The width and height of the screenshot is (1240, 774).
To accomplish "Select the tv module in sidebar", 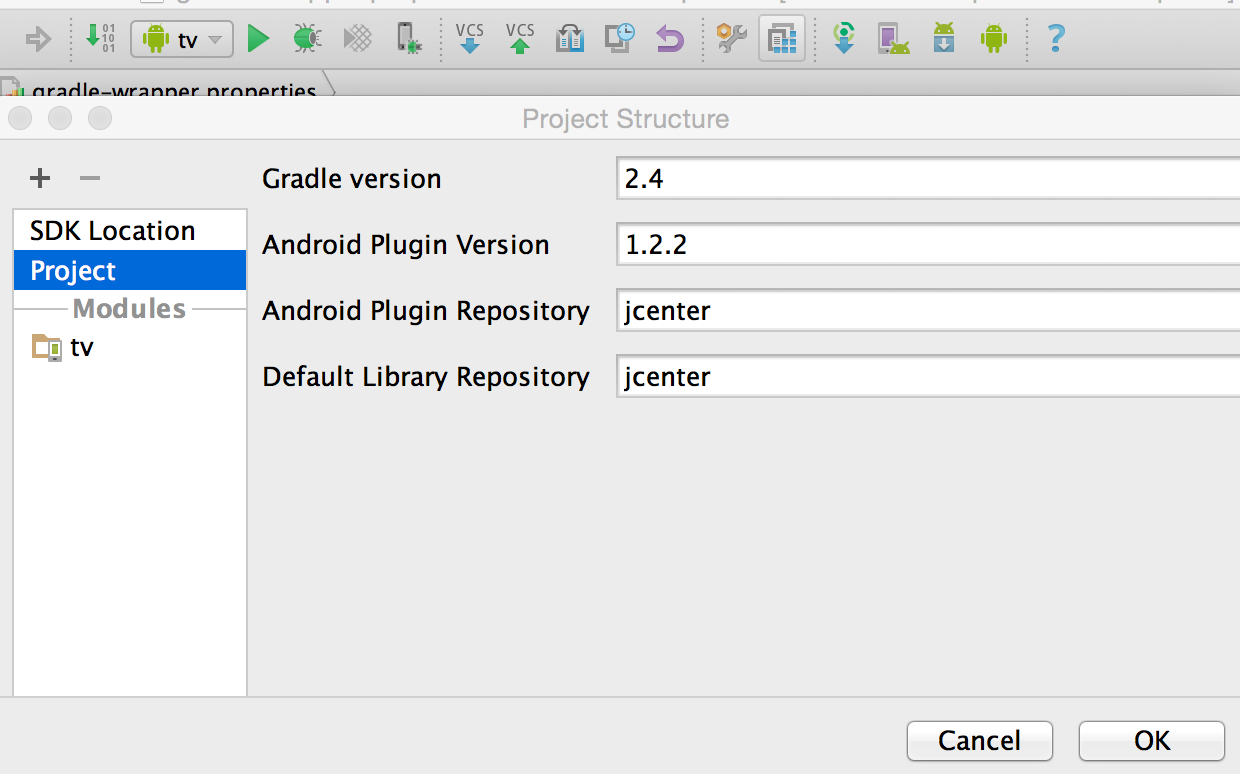I will click(x=130, y=347).
